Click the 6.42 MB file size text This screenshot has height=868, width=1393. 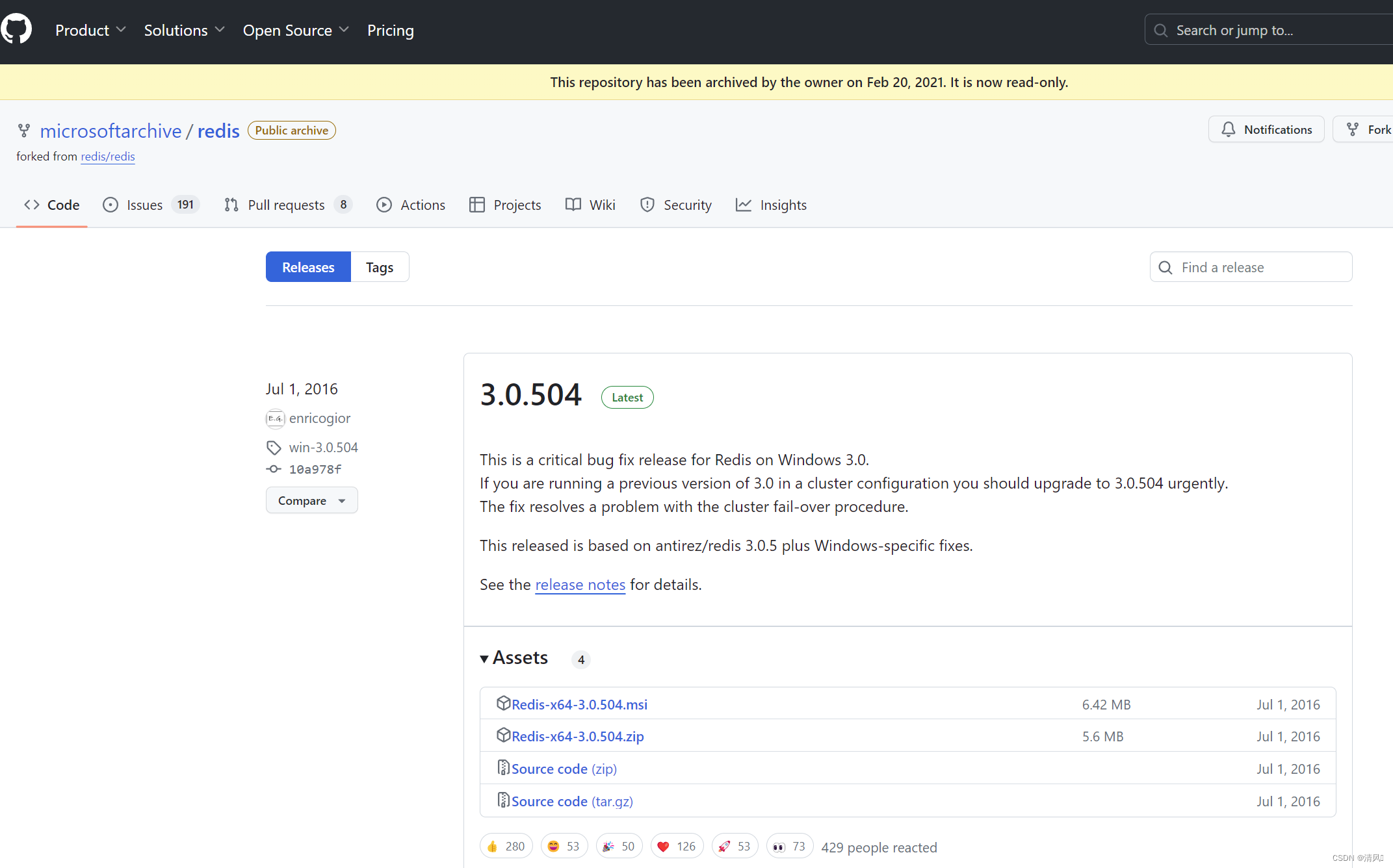click(1106, 704)
